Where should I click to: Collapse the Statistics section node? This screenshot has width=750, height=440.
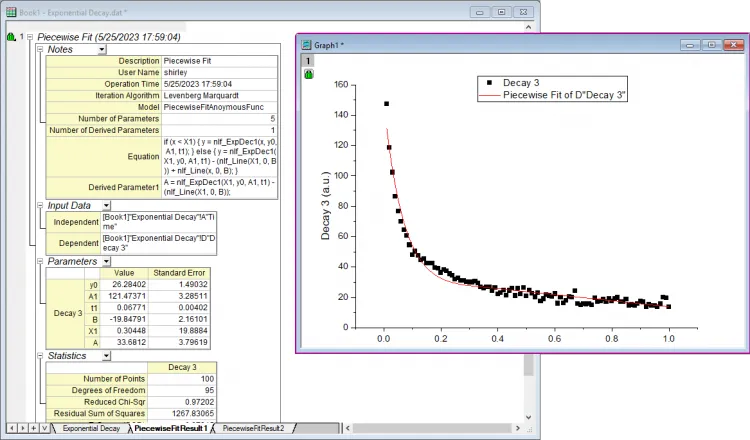pos(40,355)
